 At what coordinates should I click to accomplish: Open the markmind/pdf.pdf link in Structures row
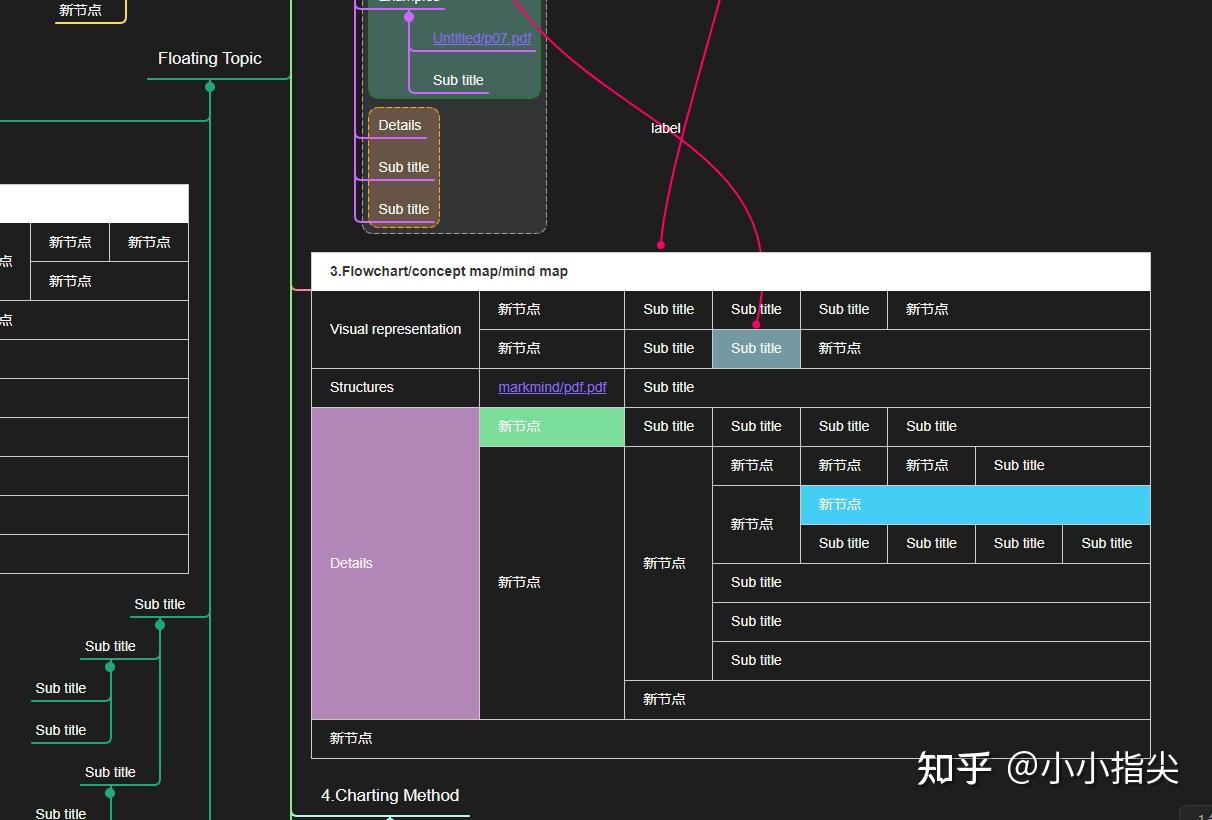552,387
